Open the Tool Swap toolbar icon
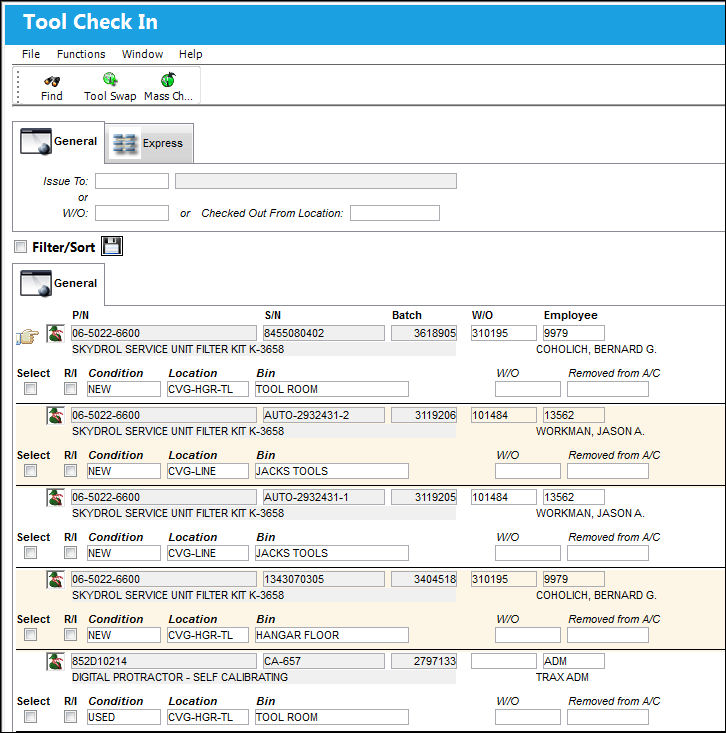 click(110, 79)
